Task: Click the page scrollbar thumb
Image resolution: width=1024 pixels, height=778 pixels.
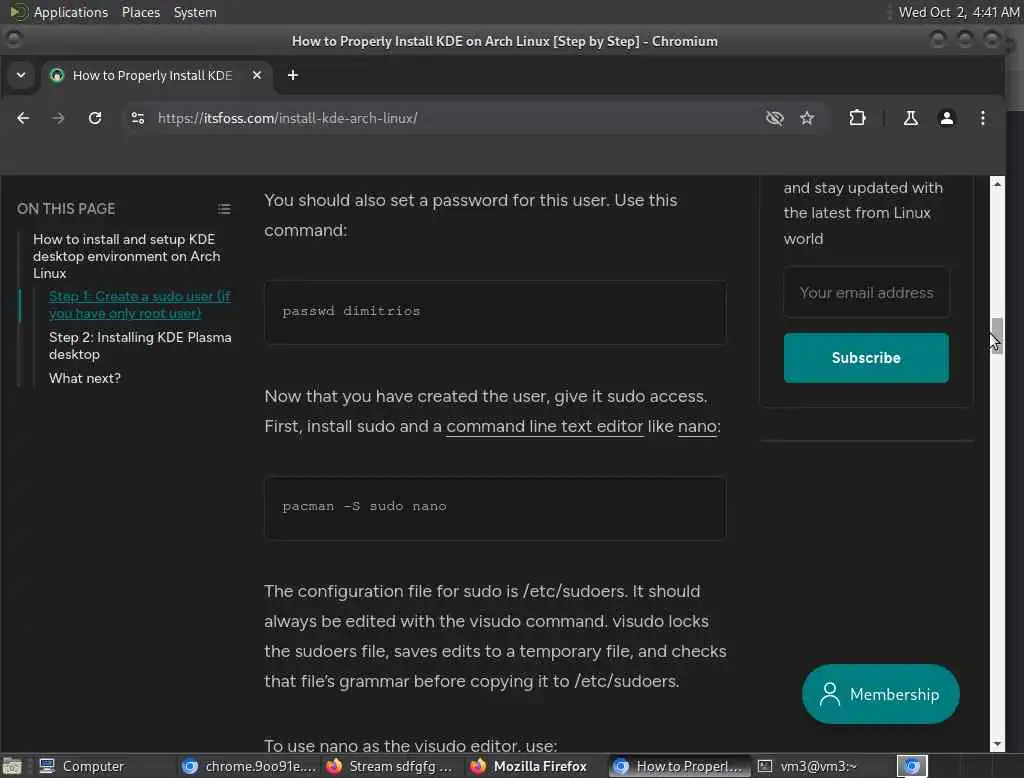Action: pyautogui.click(x=997, y=335)
